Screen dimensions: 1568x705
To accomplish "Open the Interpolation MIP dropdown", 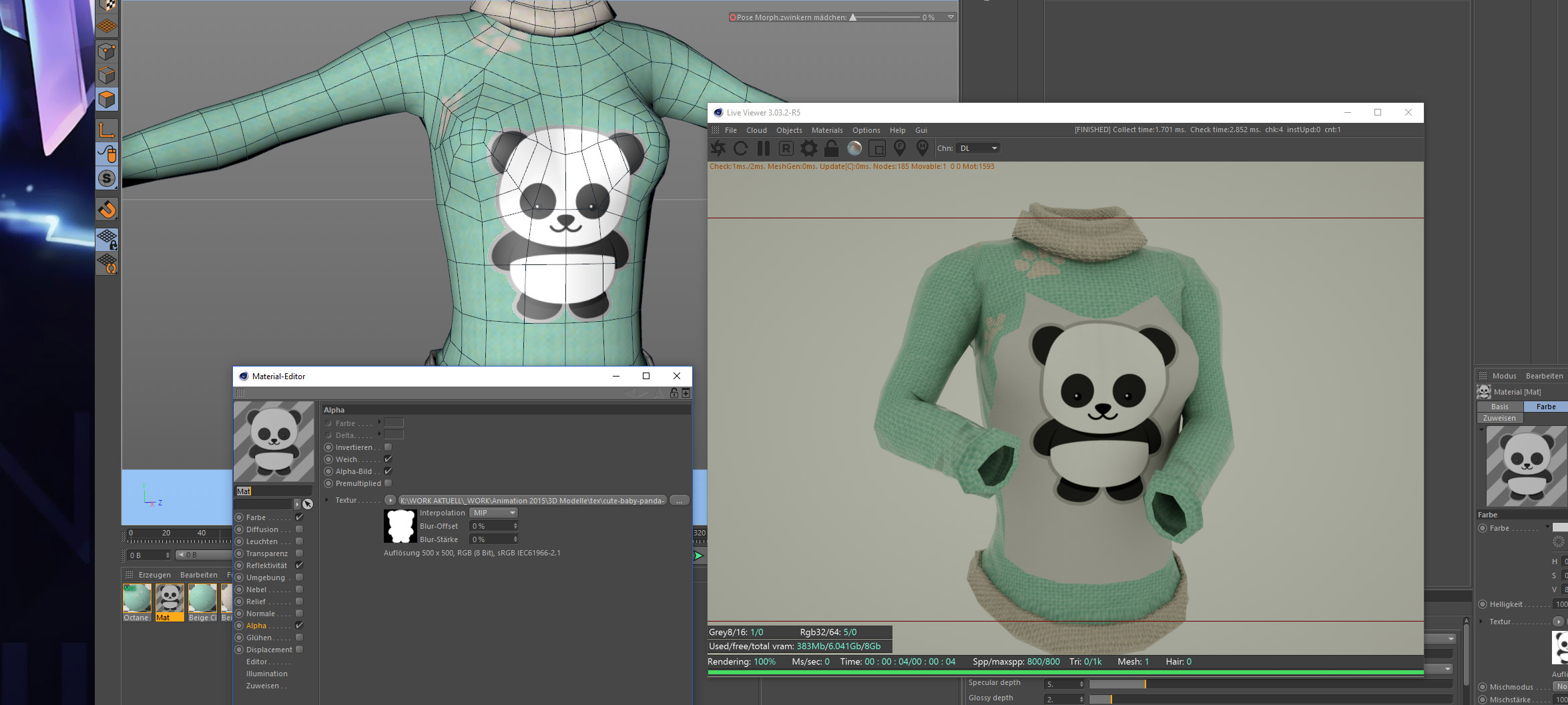I will point(494,513).
